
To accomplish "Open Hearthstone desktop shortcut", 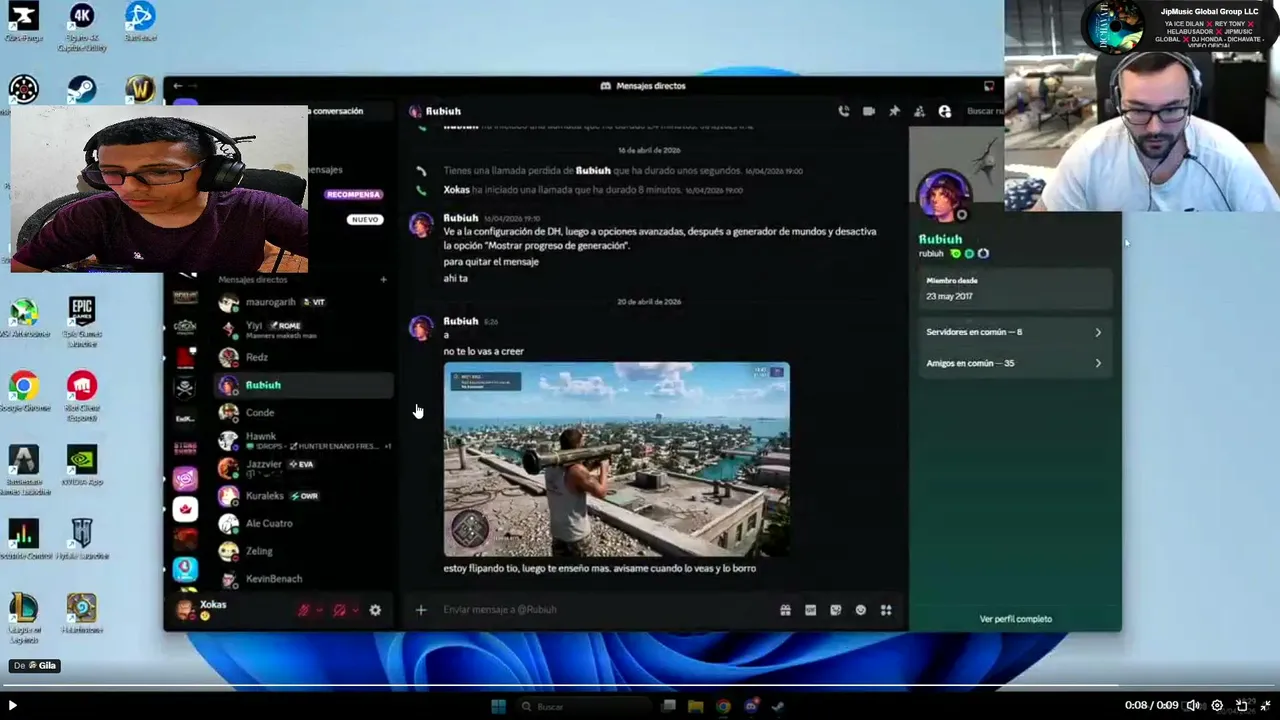I will 82,614.
